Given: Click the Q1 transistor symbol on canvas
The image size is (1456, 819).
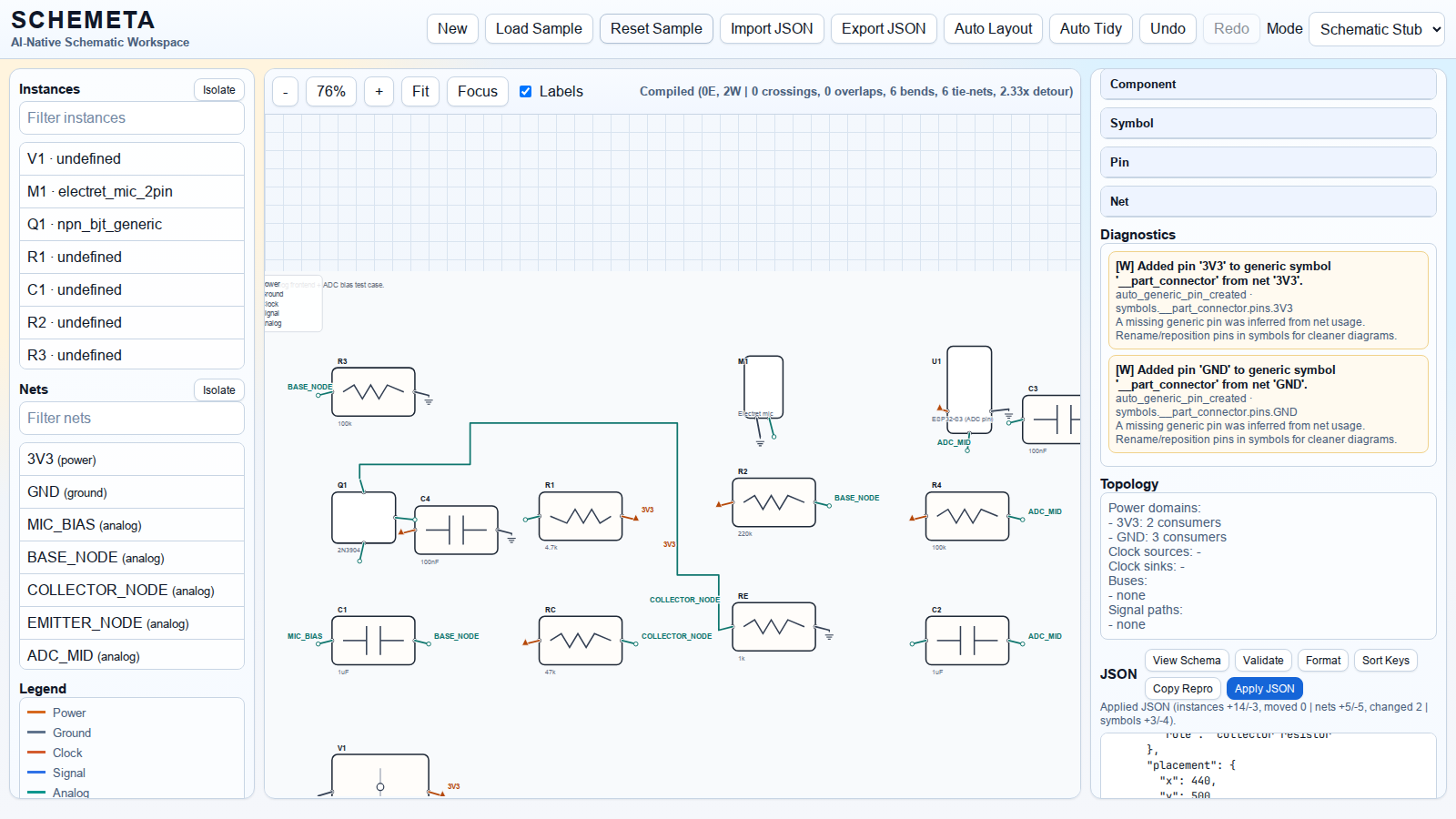Looking at the screenshot, I should click(x=363, y=518).
